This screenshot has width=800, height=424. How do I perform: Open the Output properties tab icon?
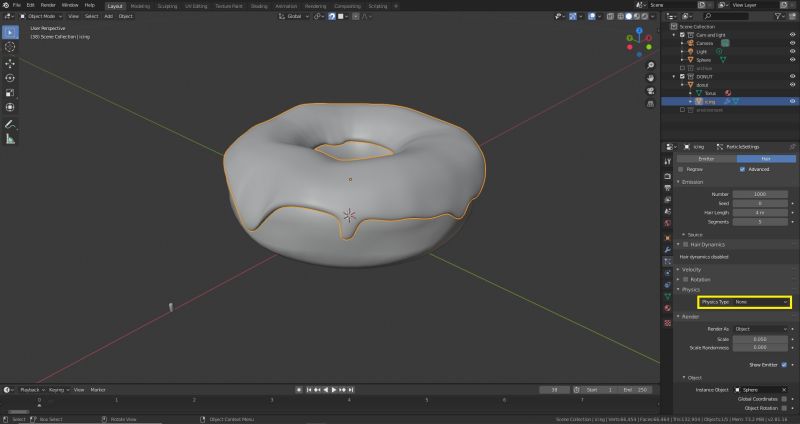667,188
